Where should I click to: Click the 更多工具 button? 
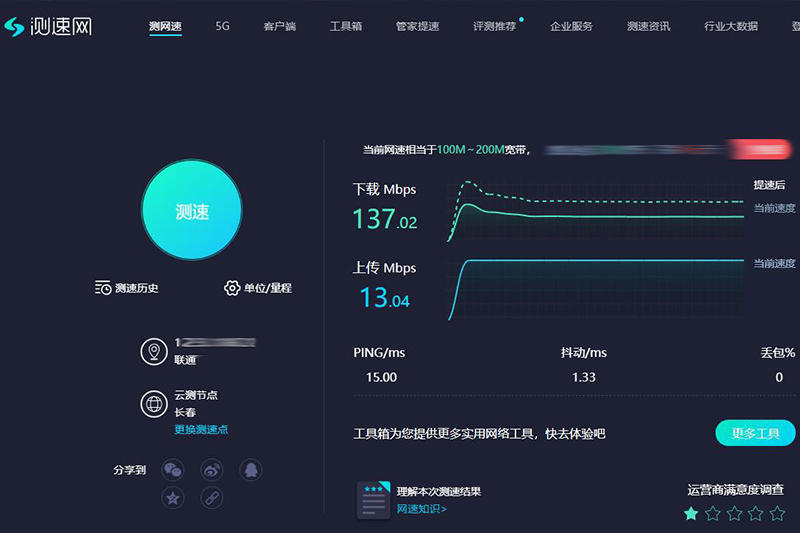(755, 433)
